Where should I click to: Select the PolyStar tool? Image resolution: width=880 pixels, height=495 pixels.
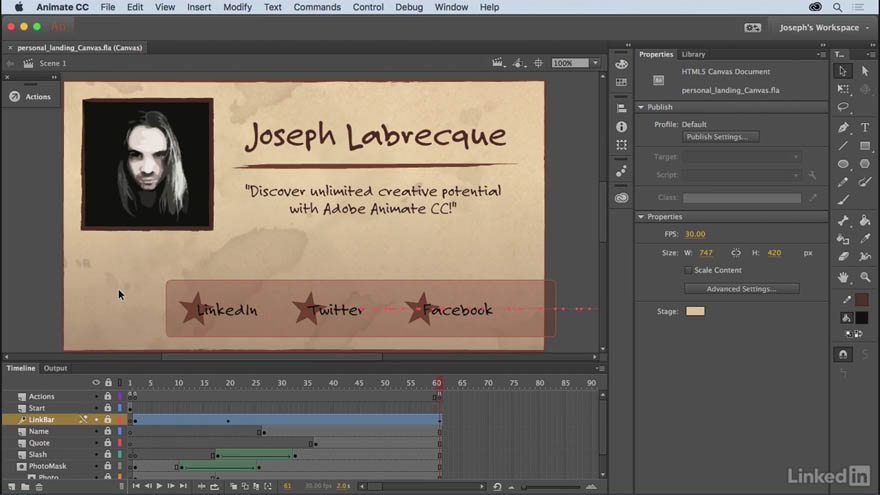click(865, 164)
